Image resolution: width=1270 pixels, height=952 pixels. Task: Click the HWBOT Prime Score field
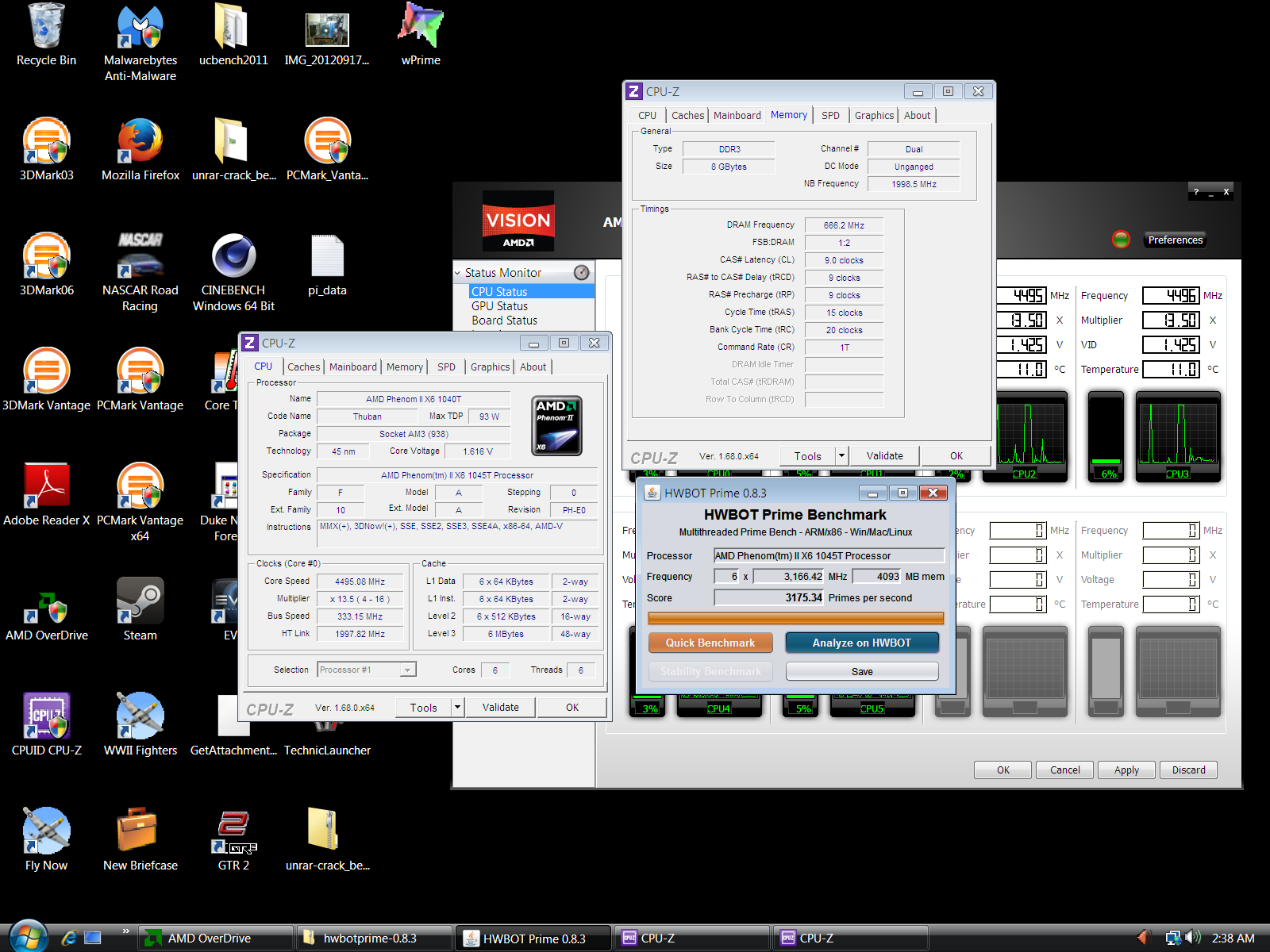tap(769, 597)
